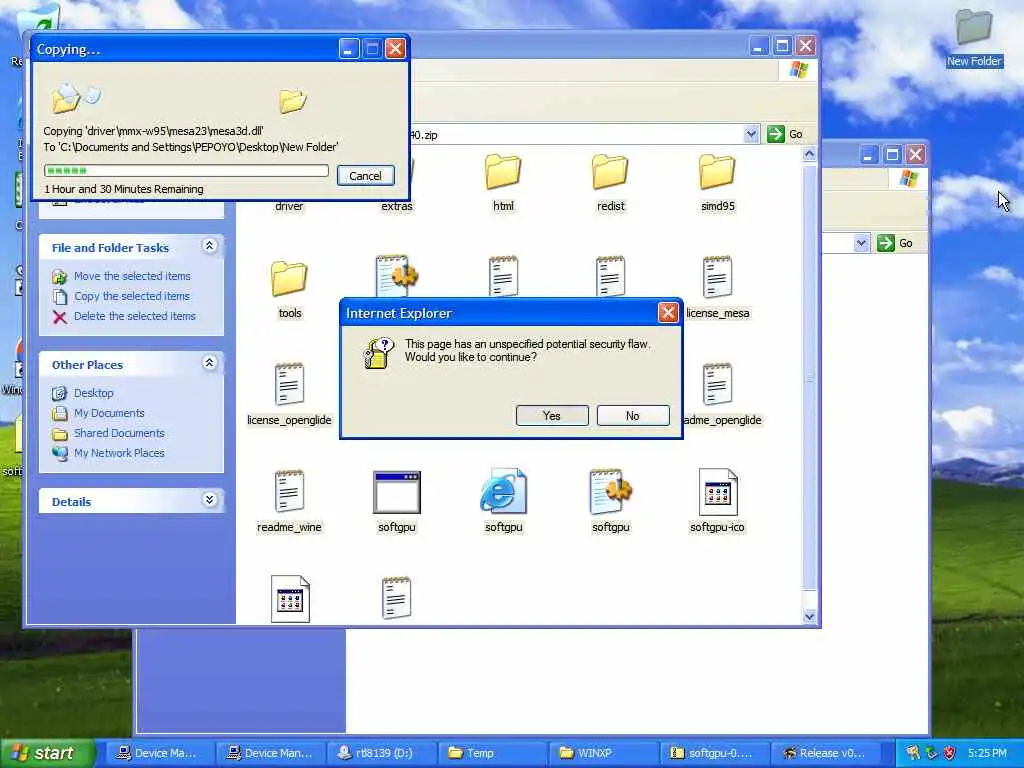Select the extras folder label

point(396,206)
